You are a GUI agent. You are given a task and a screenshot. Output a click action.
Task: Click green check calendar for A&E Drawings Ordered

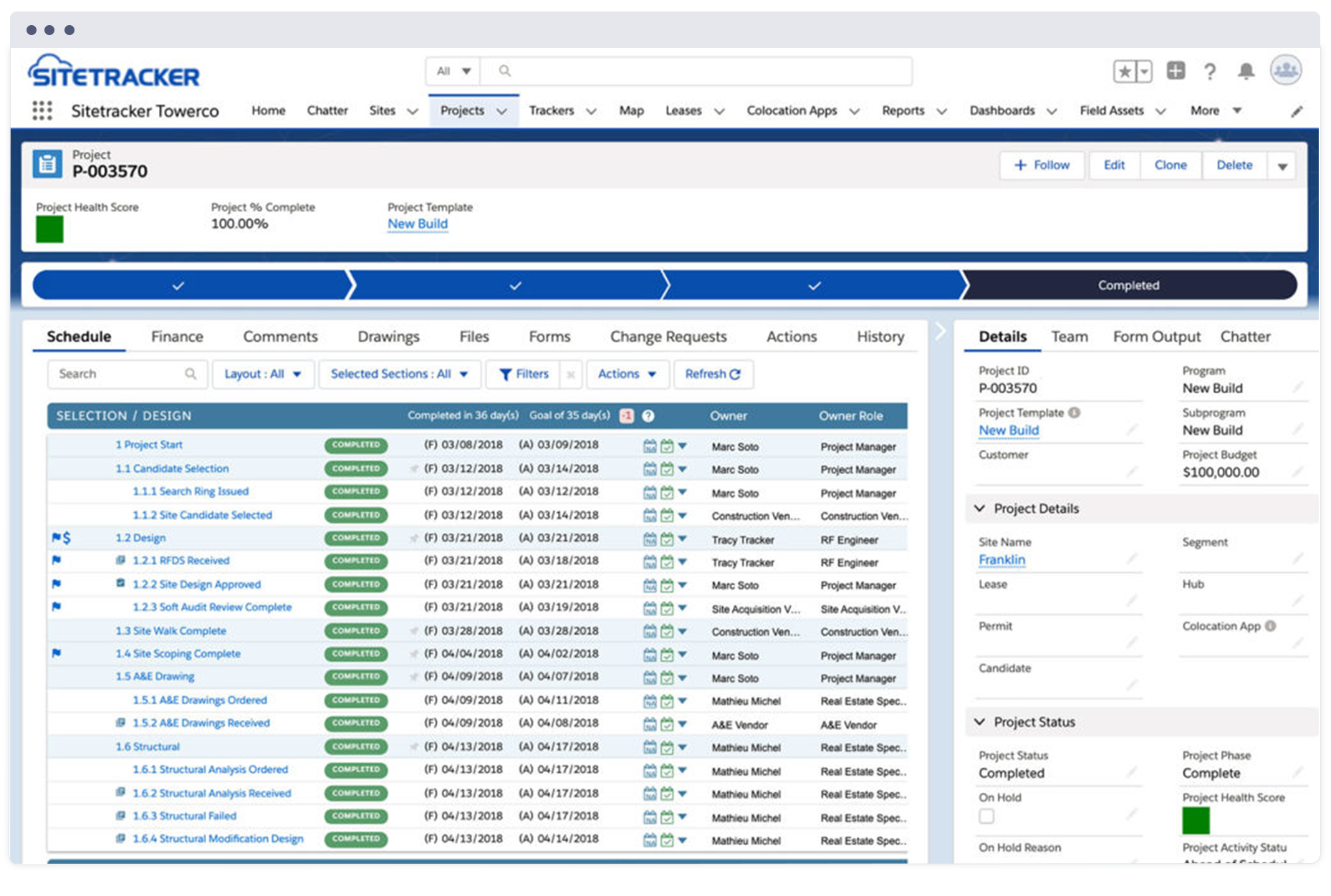[667, 701]
